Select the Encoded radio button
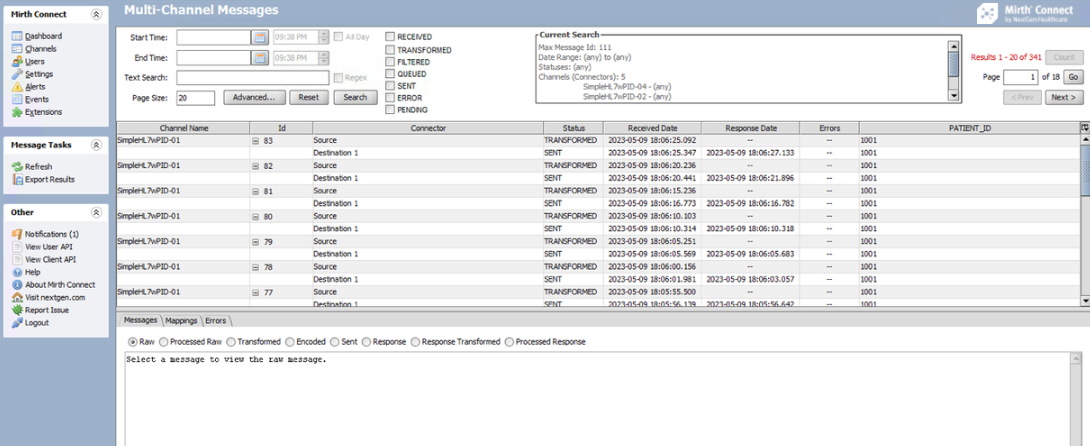Screen dimensions: 1090x446 point(288,342)
